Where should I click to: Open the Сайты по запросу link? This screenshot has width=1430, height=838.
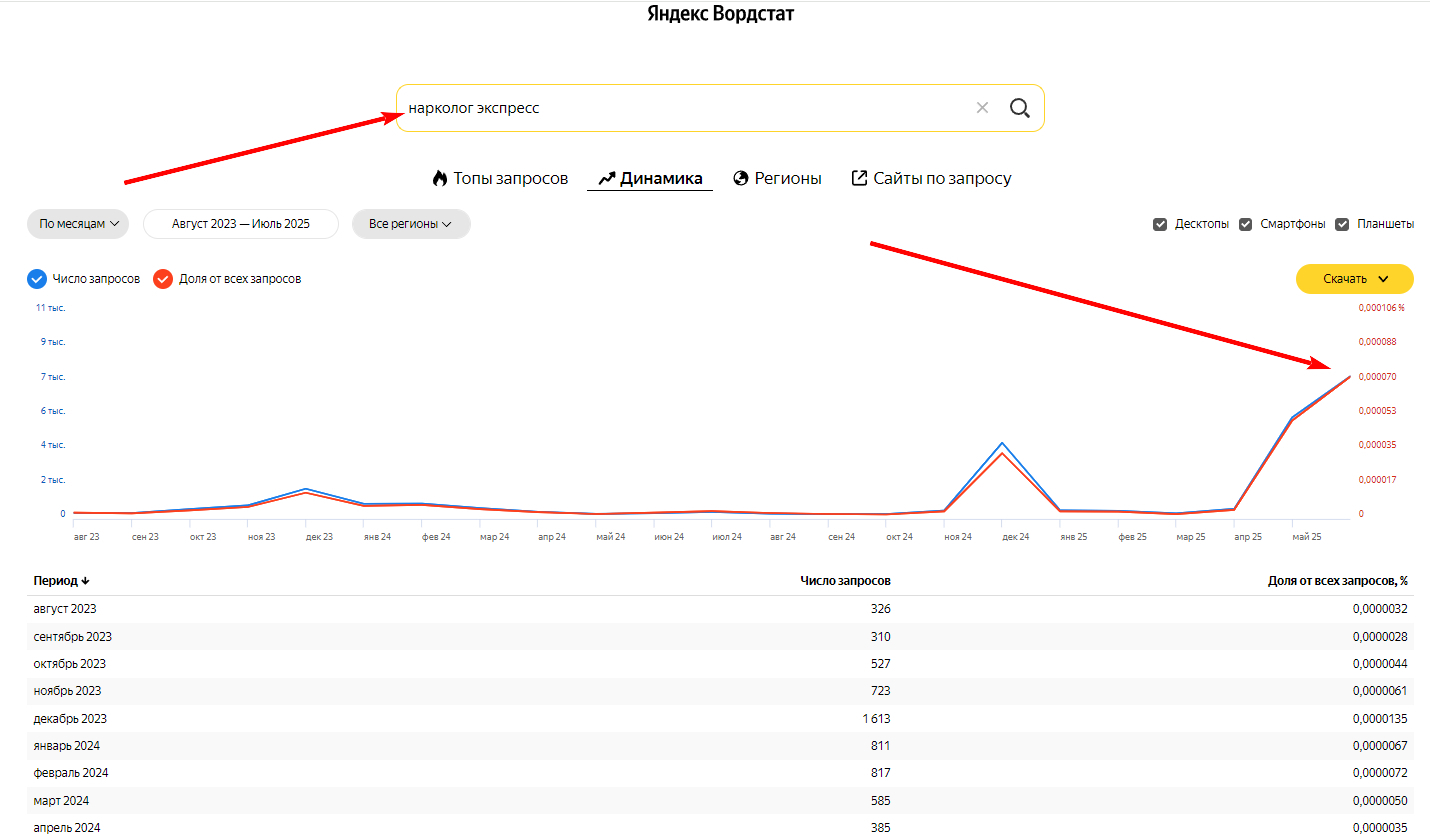[942, 179]
